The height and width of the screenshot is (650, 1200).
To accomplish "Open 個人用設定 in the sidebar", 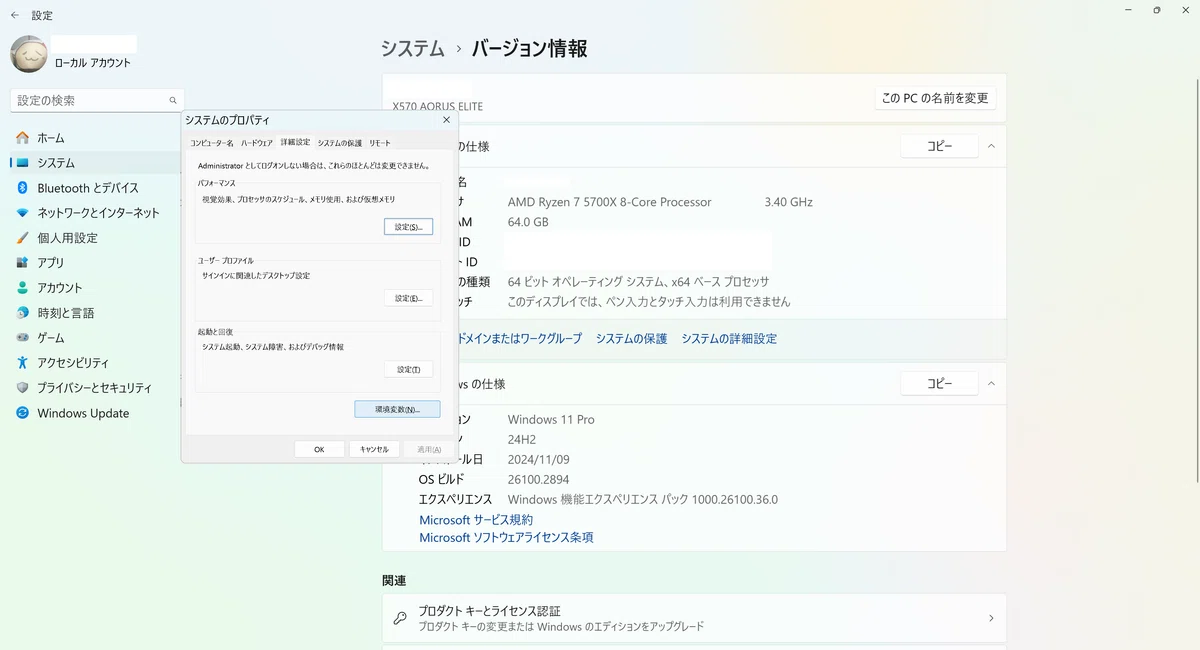I will click(x=95, y=238).
